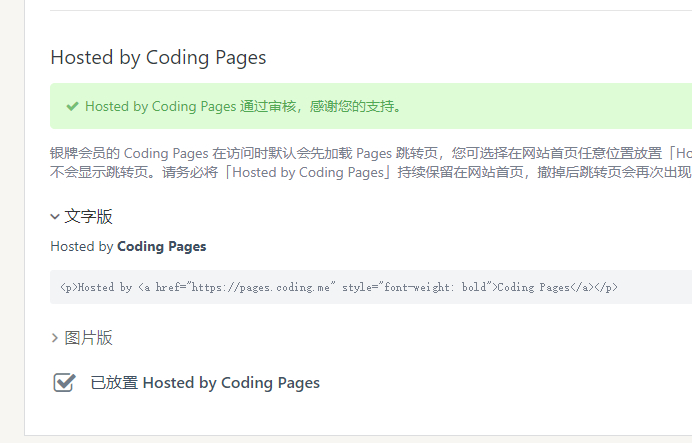Viewport: 692px width, 443px height.
Task: Expand the 图片版 section chevron
Action: point(55,338)
